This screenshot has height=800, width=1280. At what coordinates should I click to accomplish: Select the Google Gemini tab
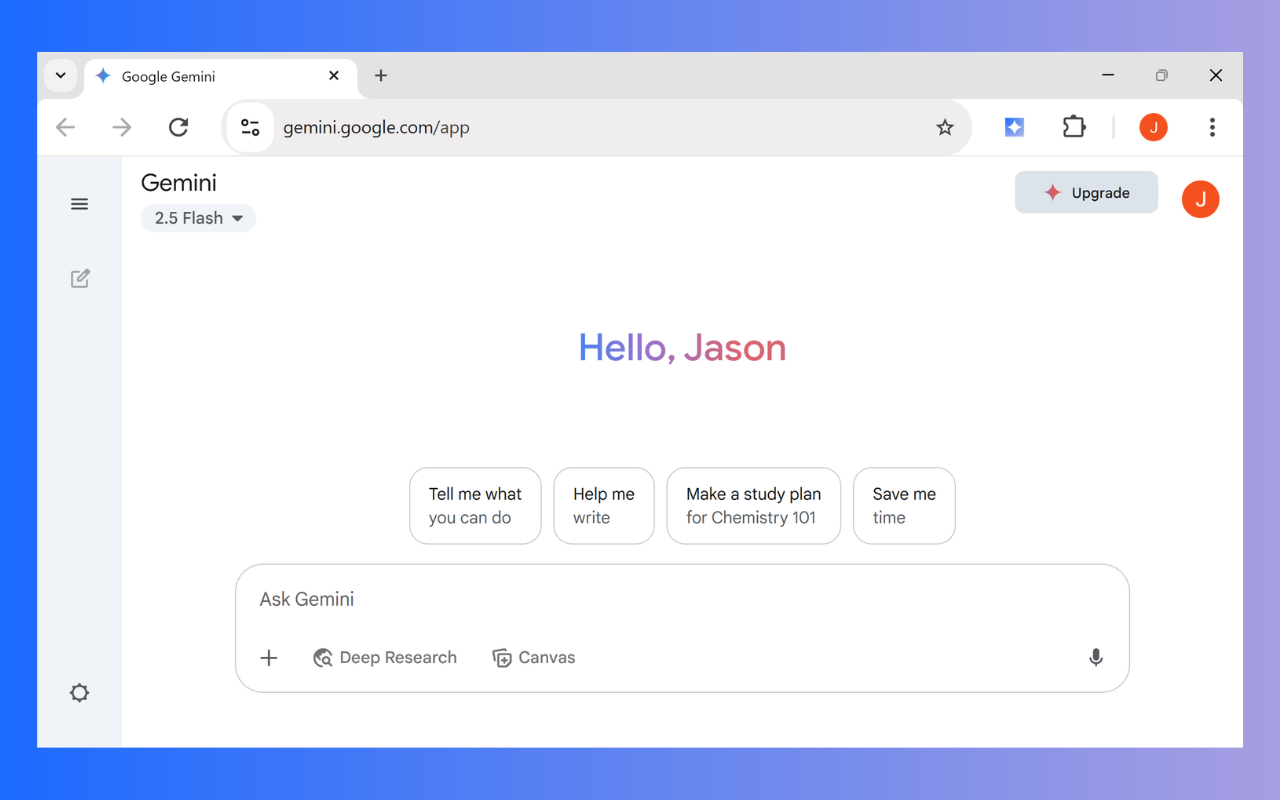[220, 76]
